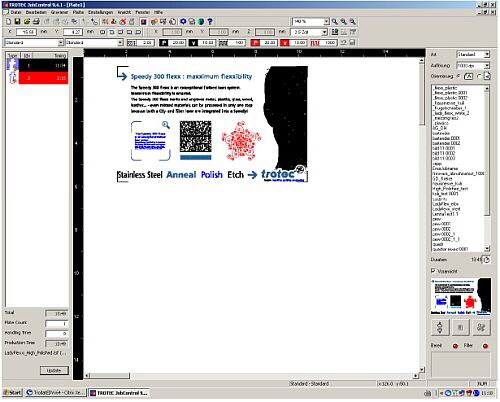Toggle the Voransicht preview checkbox
The height and width of the screenshot is (402, 500).
tap(433, 271)
